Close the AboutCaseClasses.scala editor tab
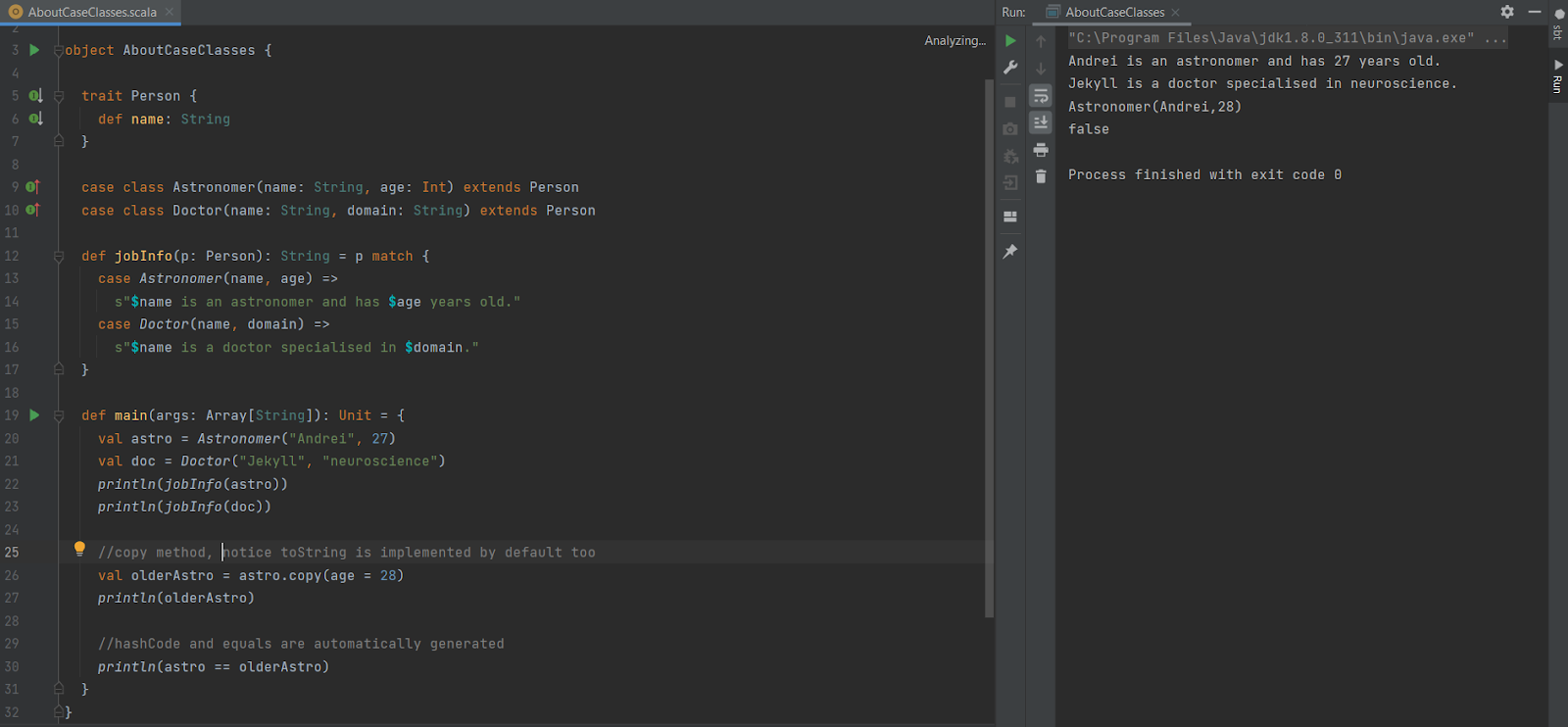Viewport: 1568px width, 727px height. [x=170, y=12]
